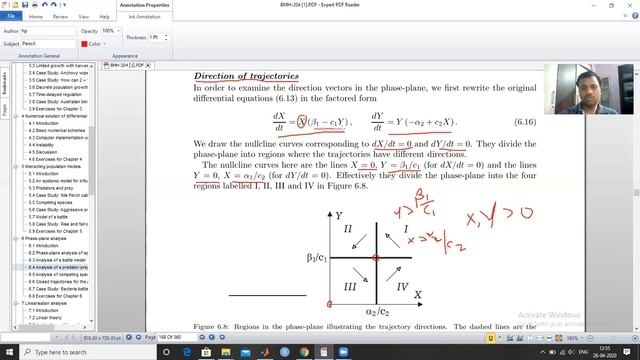Viewport: 640px width, 360px height.
Task: Open bookmark 4.4 Instability
Action: pos(41,145)
